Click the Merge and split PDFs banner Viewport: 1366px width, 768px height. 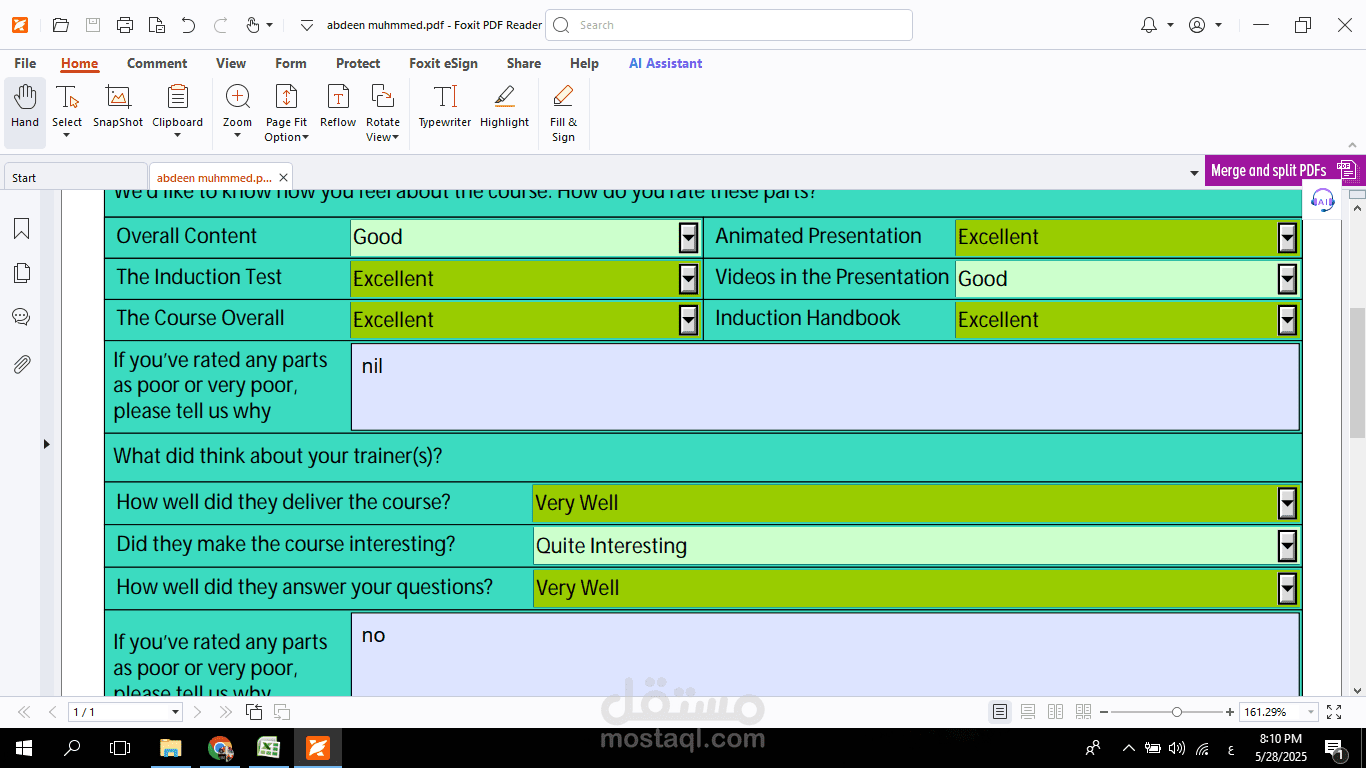point(1284,170)
